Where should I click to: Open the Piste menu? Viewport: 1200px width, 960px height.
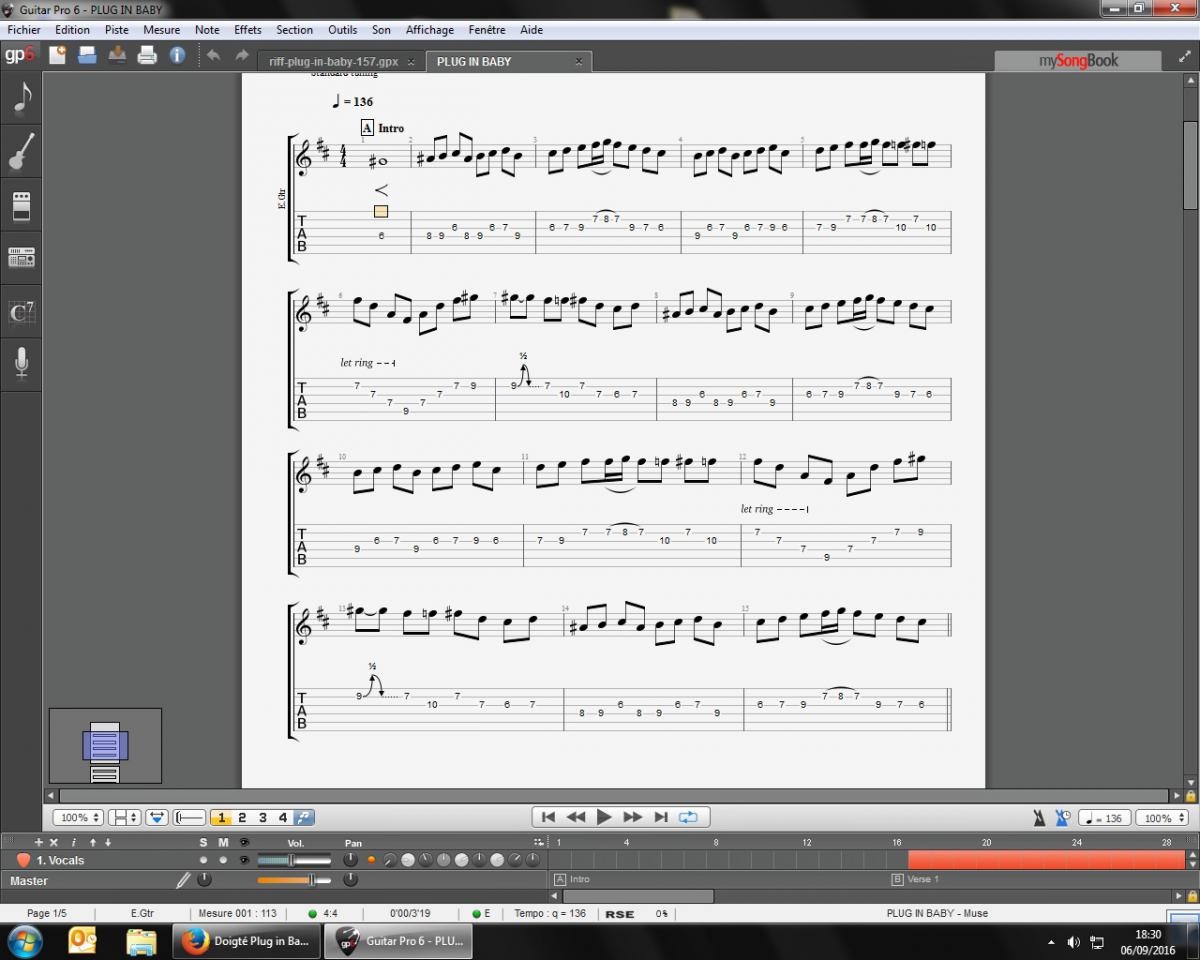click(116, 30)
